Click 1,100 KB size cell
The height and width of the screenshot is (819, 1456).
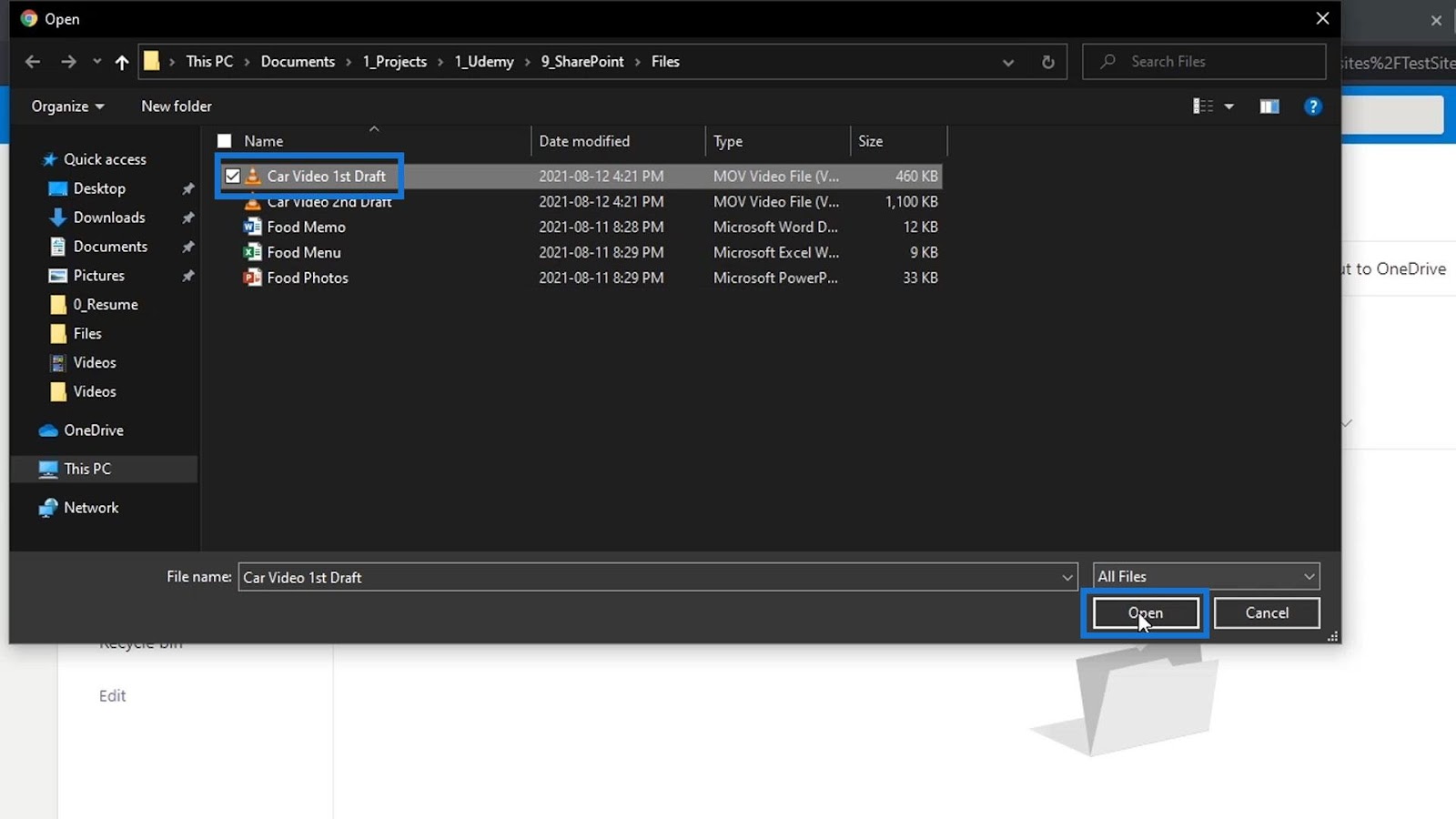pyautogui.click(x=912, y=201)
